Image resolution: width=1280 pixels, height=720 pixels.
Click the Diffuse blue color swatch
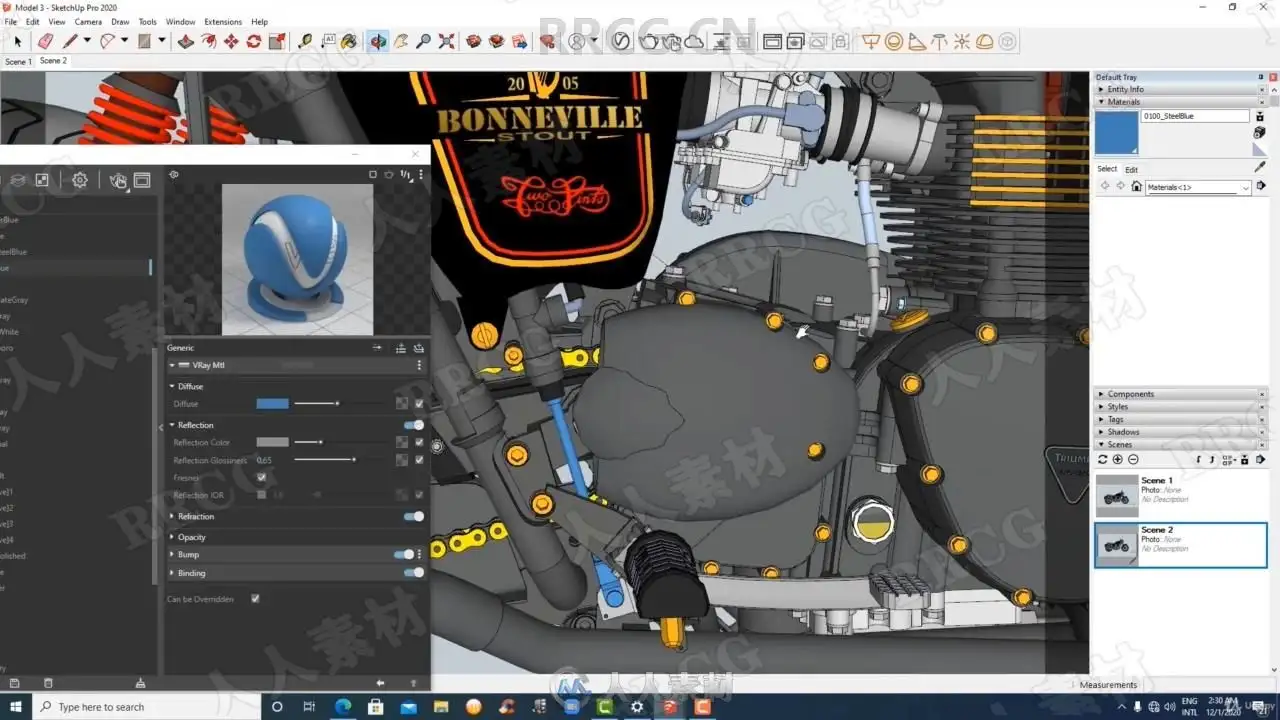pyautogui.click(x=272, y=404)
